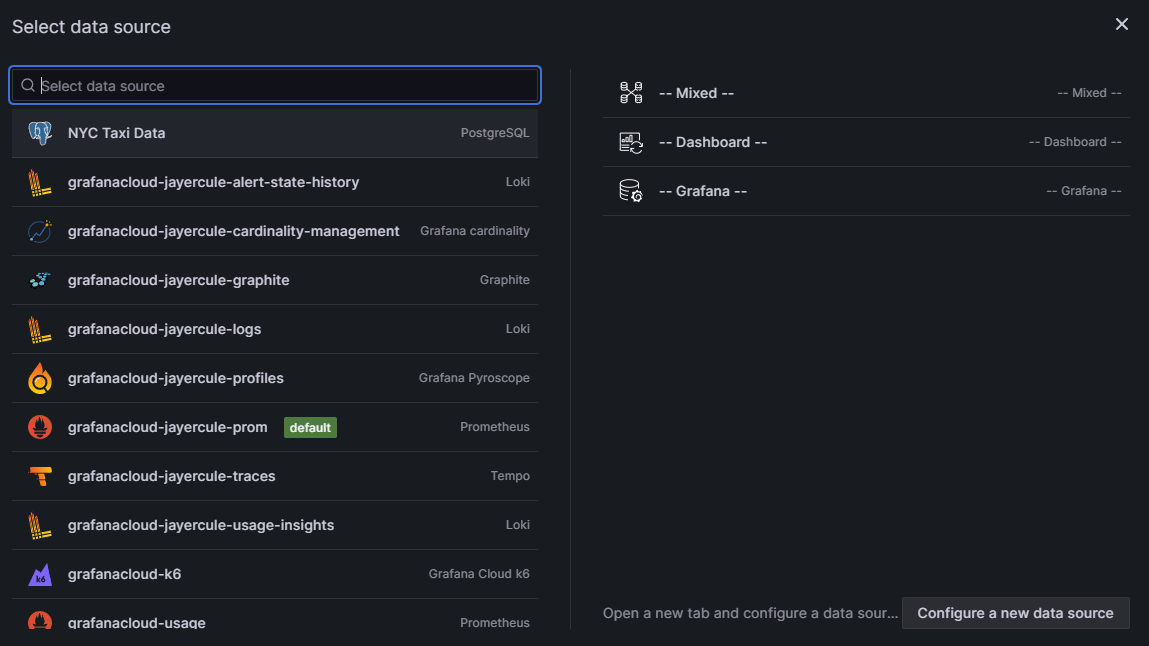
Task: Pick the grafanacloud-usage Prometheus entry
Action: click(x=137, y=622)
